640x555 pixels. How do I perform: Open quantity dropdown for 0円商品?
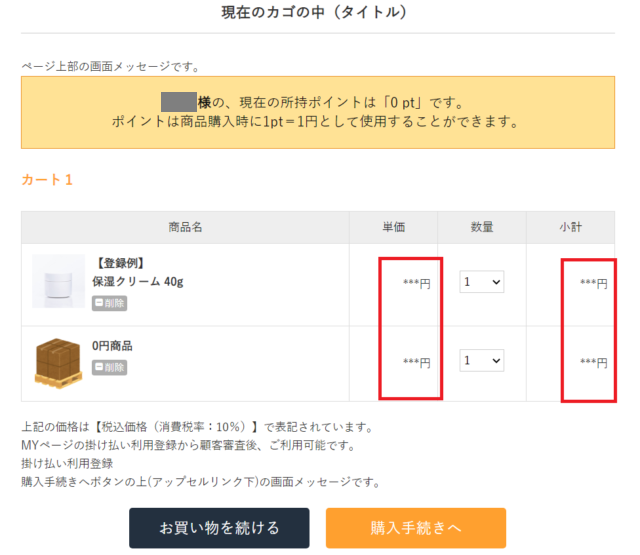coord(481,361)
